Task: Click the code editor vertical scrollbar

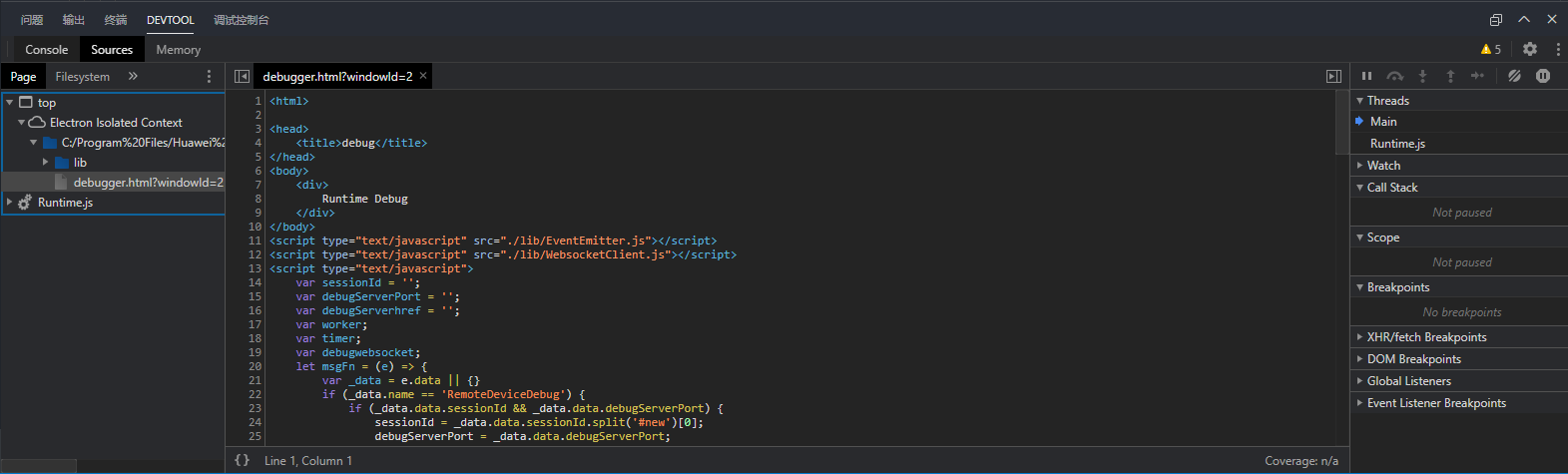Action: (1341, 124)
